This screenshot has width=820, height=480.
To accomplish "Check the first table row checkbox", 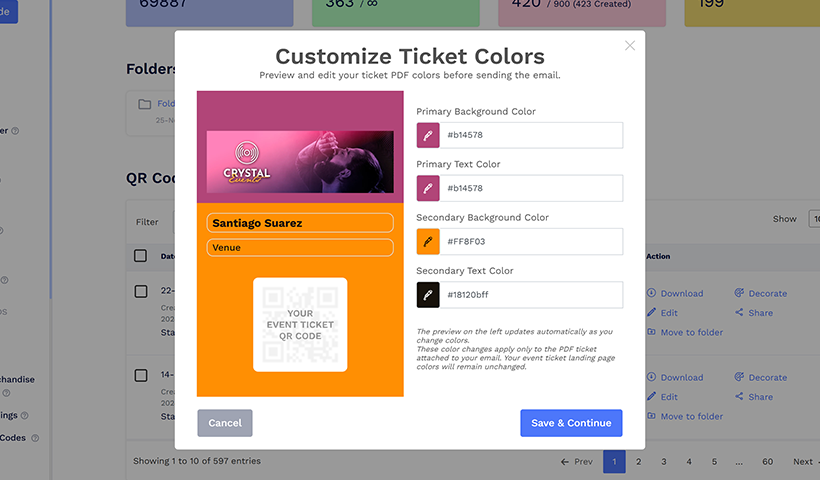I will pos(141,292).
